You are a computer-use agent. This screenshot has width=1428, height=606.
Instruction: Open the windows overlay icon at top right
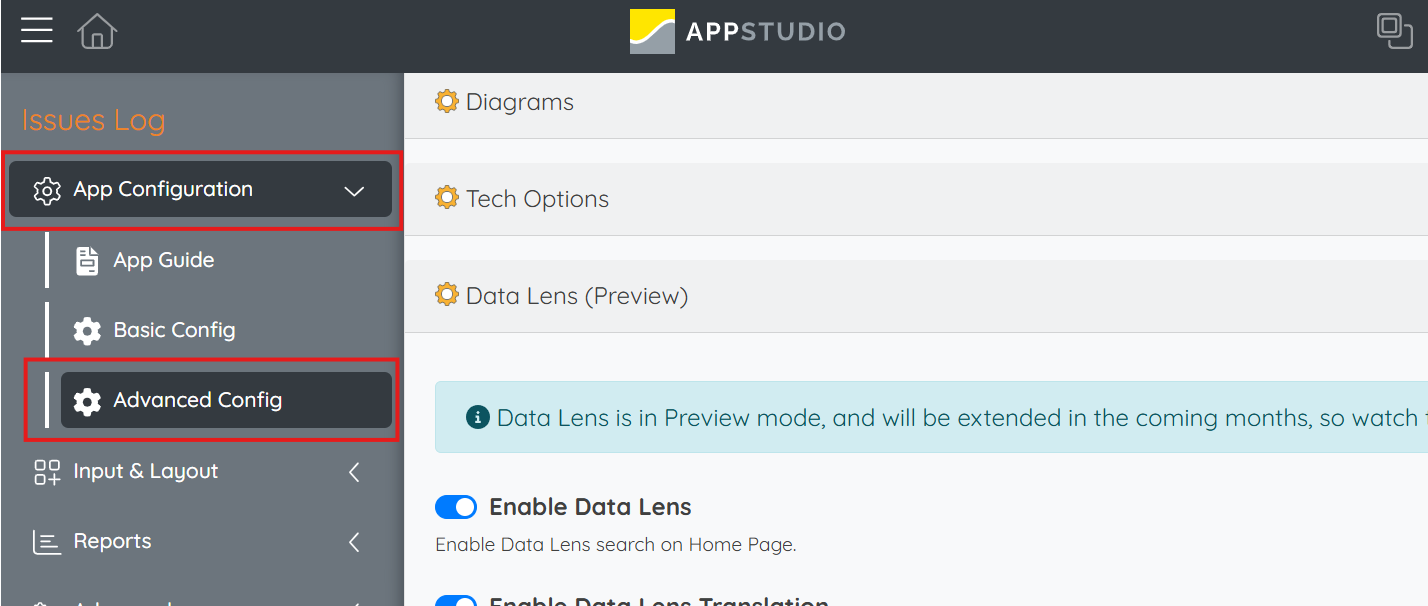point(1394,31)
